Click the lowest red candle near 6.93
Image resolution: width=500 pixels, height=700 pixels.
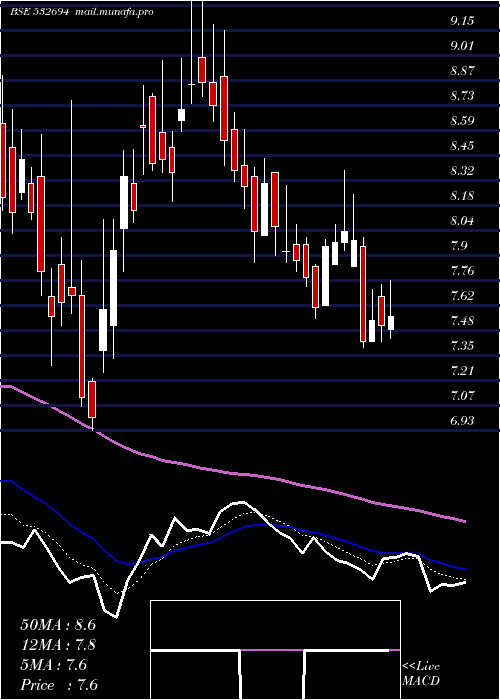[92, 400]
